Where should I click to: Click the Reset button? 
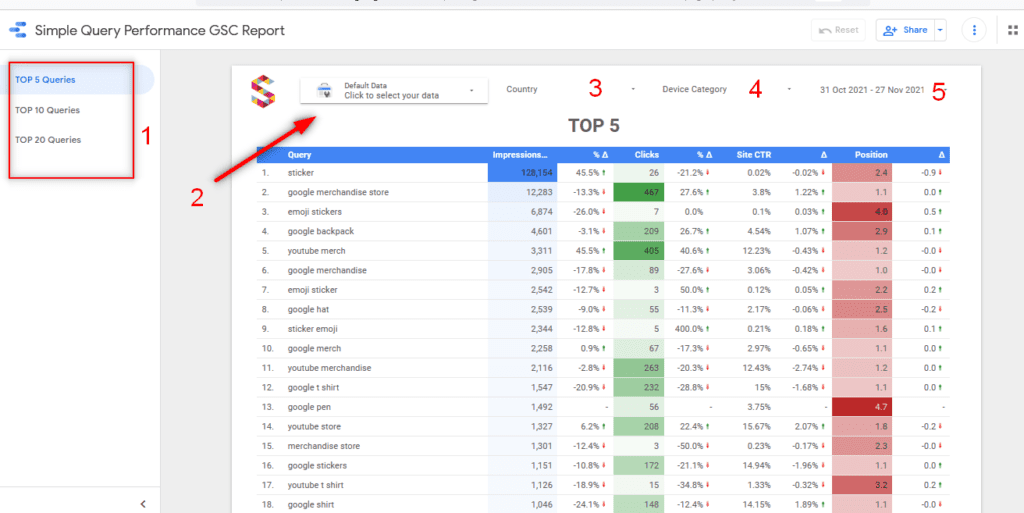tap(838, 30)
